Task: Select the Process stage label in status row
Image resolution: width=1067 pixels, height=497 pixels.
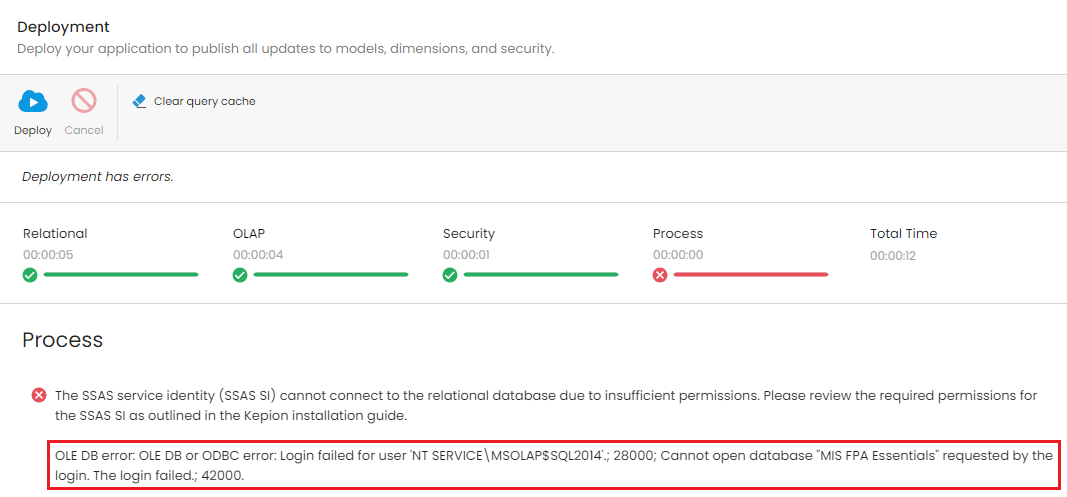Action: click(x=678, y=234)
